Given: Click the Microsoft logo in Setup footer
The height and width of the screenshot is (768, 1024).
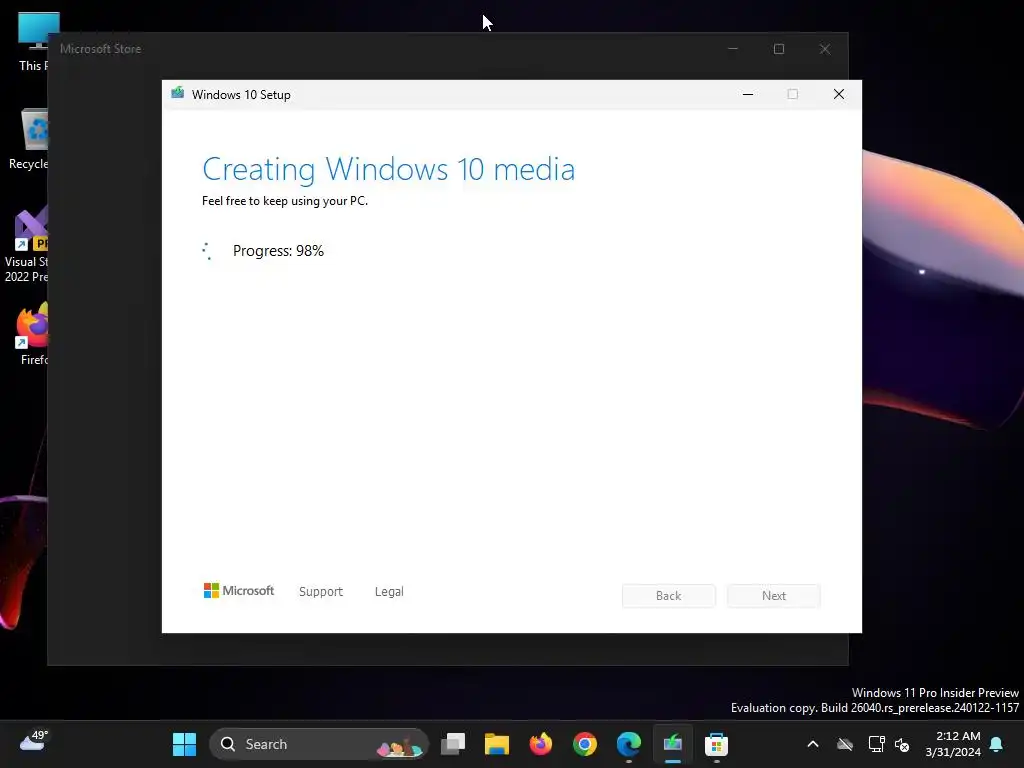Looking at the screenshot, I should point(239,590).
